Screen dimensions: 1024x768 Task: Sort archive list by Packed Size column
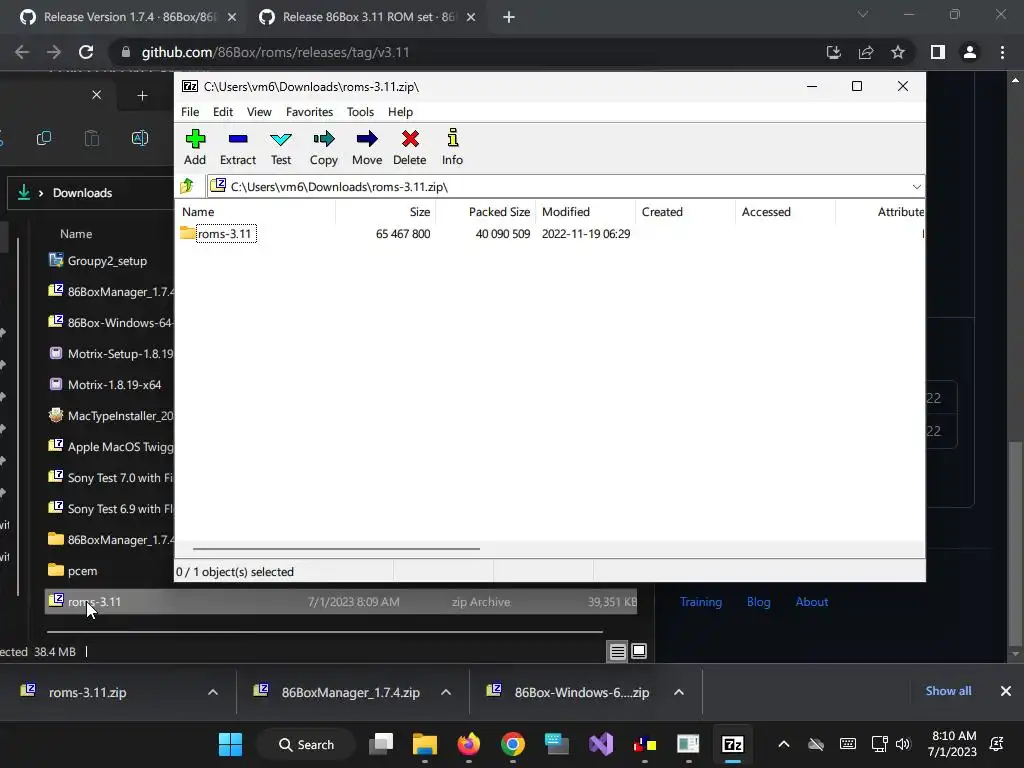click(x=485, y=212)
